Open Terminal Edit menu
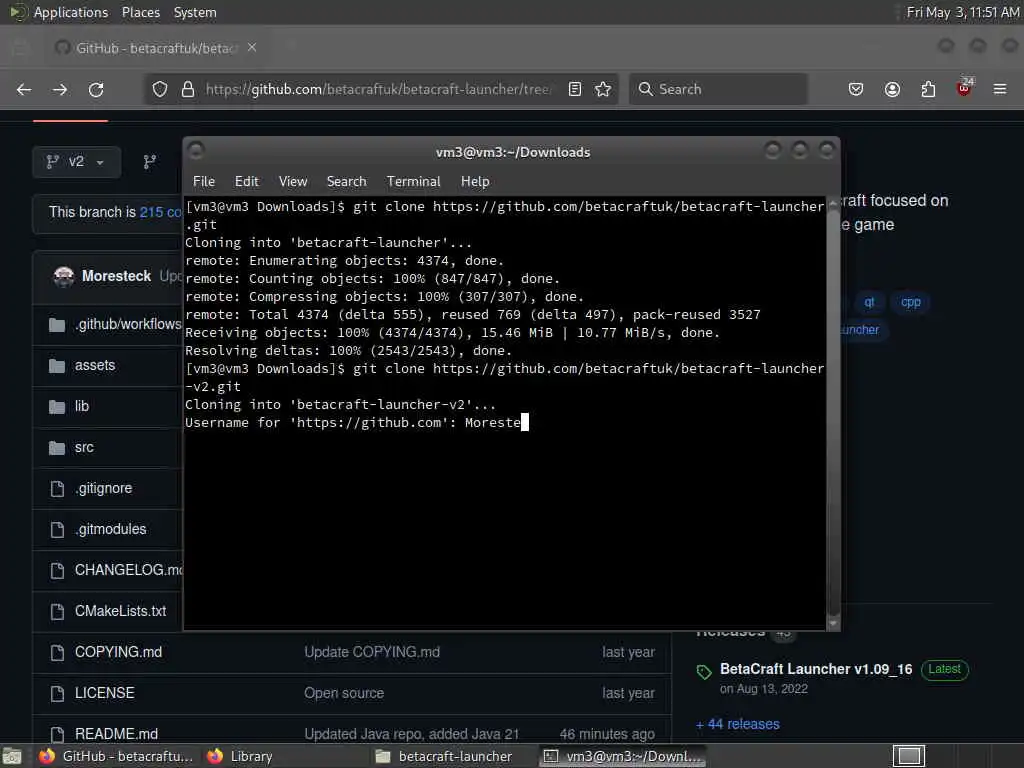Image resolution: width=1024 pixels, height=768 pixels. point(246,182)
